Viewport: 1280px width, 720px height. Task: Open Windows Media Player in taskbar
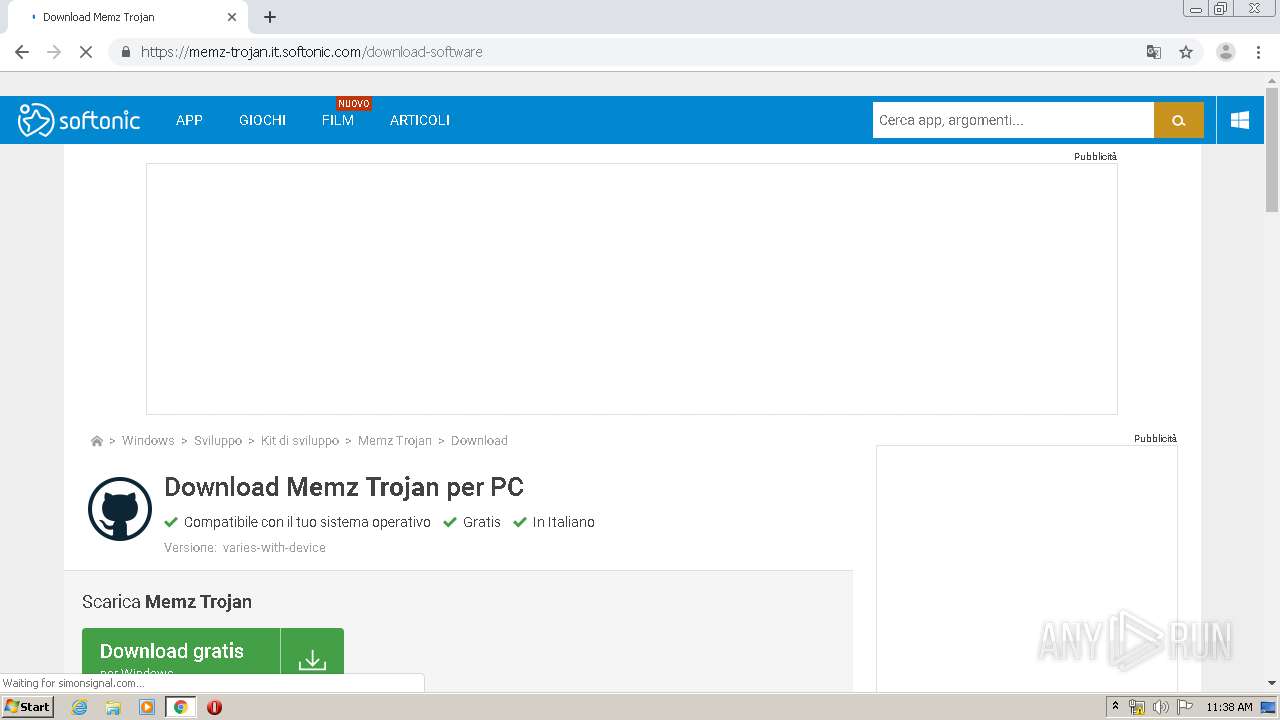tap(147, 707)
